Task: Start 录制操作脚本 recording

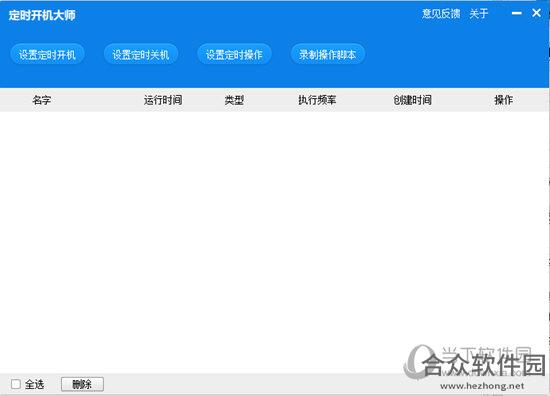Action: [328, 54]
